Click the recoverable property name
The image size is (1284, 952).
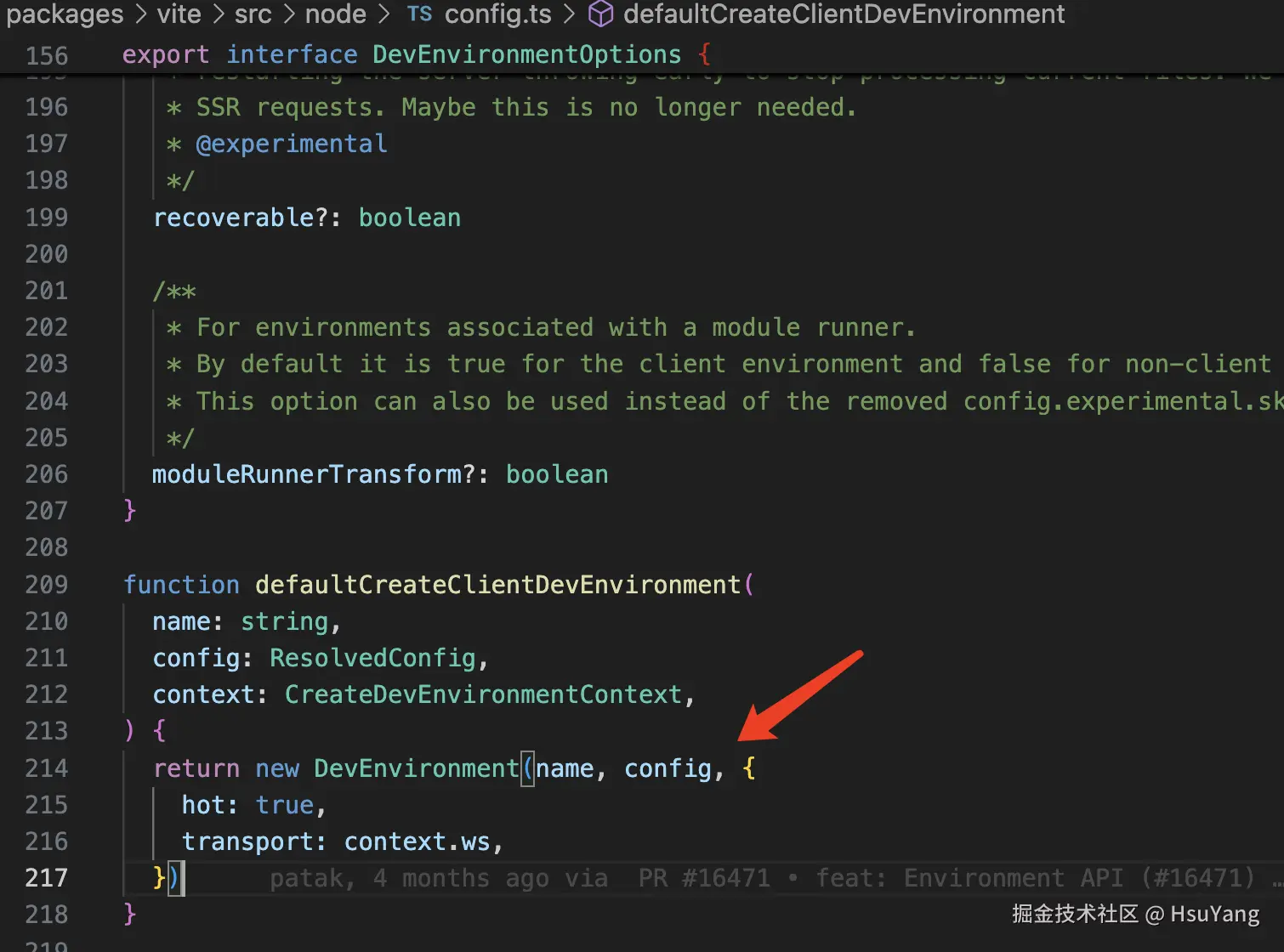pyautogui.click(x=234, y=218)
